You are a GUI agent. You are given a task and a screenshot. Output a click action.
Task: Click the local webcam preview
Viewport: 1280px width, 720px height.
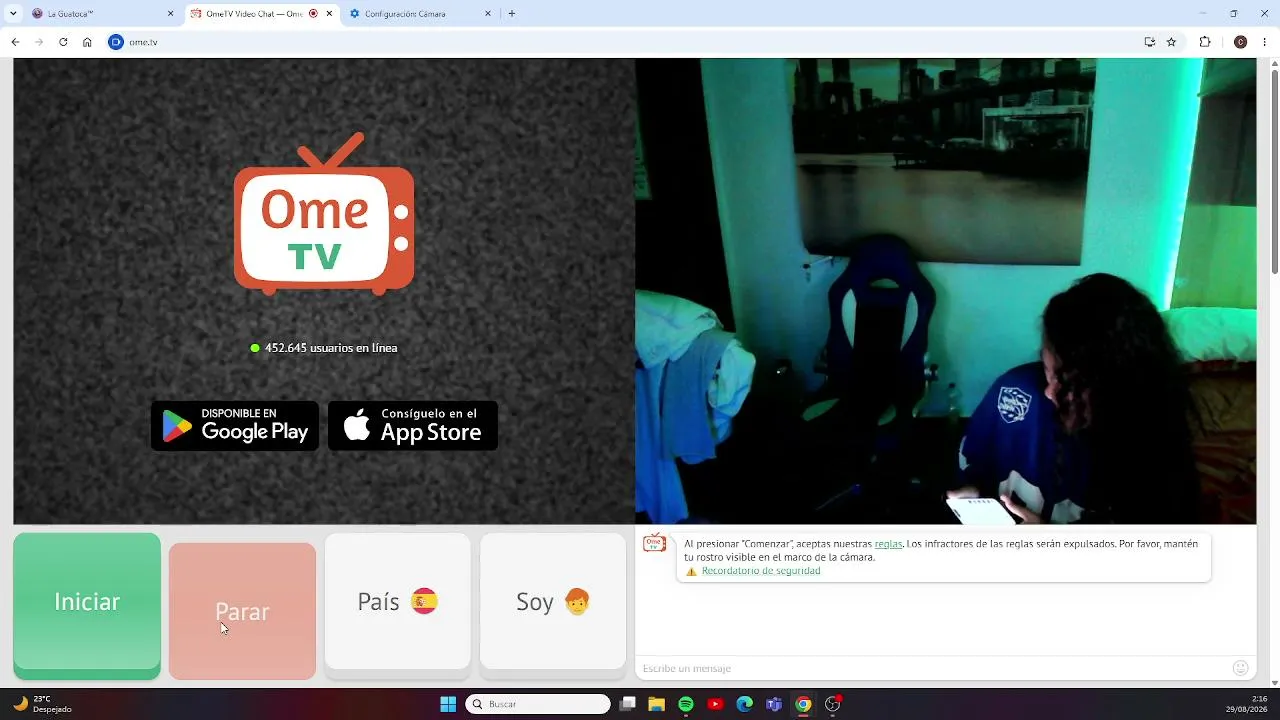[945, 291]
